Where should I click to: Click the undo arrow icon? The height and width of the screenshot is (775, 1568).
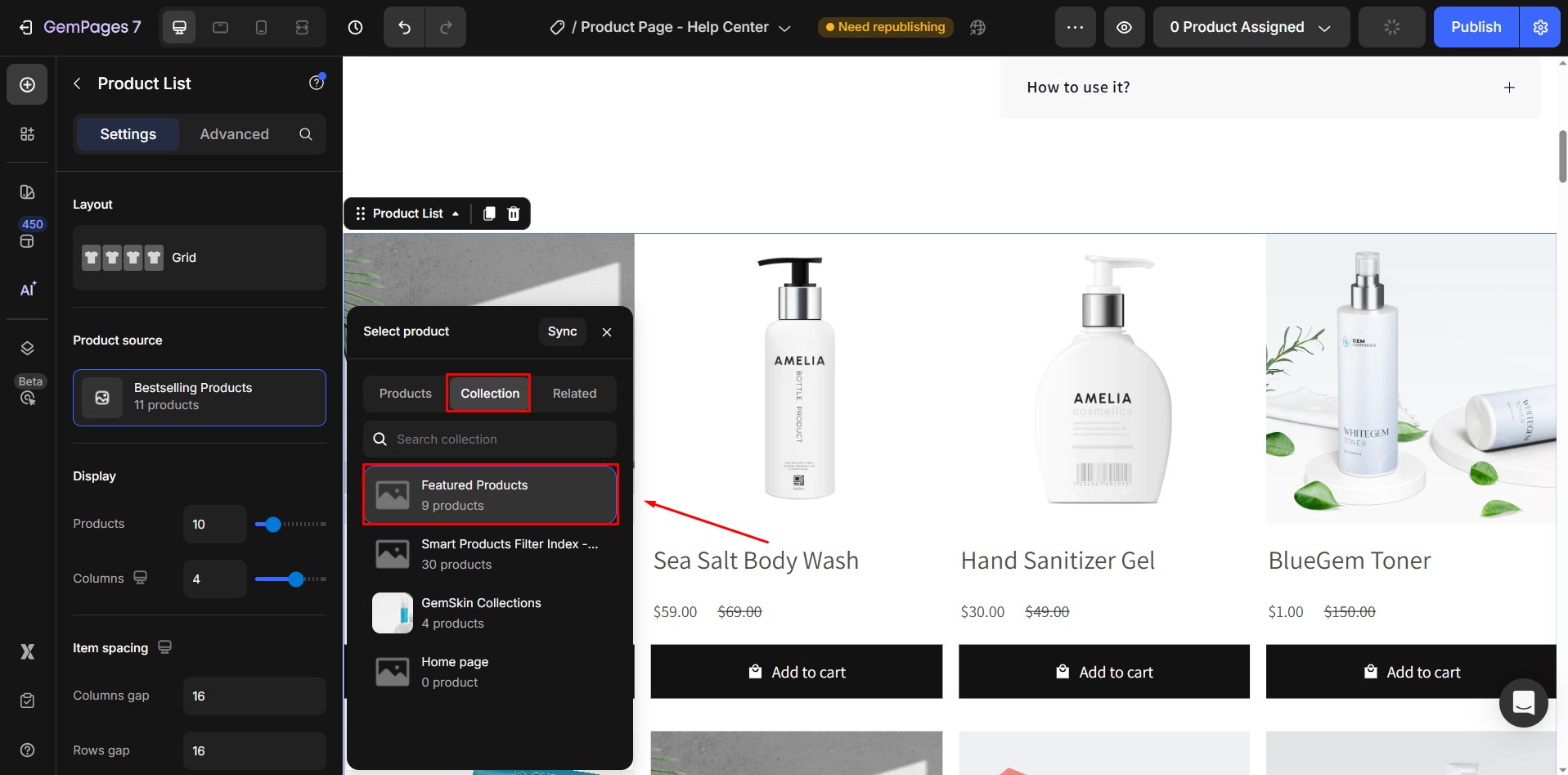pos(404,27)
